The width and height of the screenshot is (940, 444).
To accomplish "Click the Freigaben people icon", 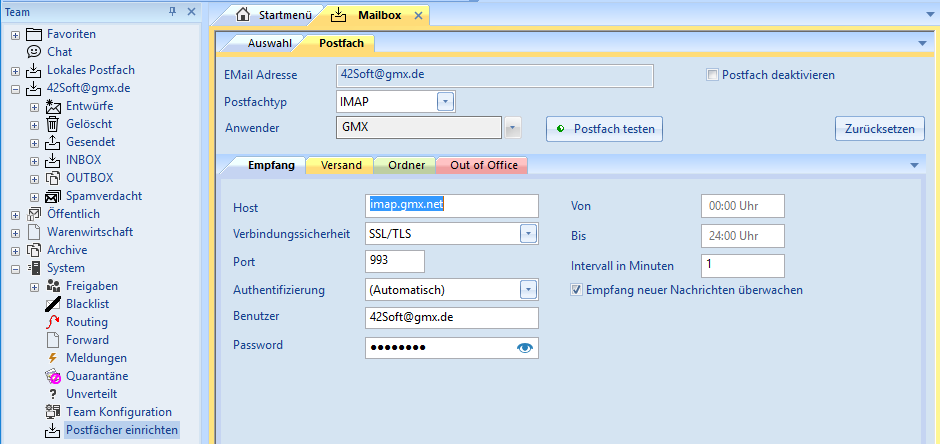I will click(x=53, y=286).
